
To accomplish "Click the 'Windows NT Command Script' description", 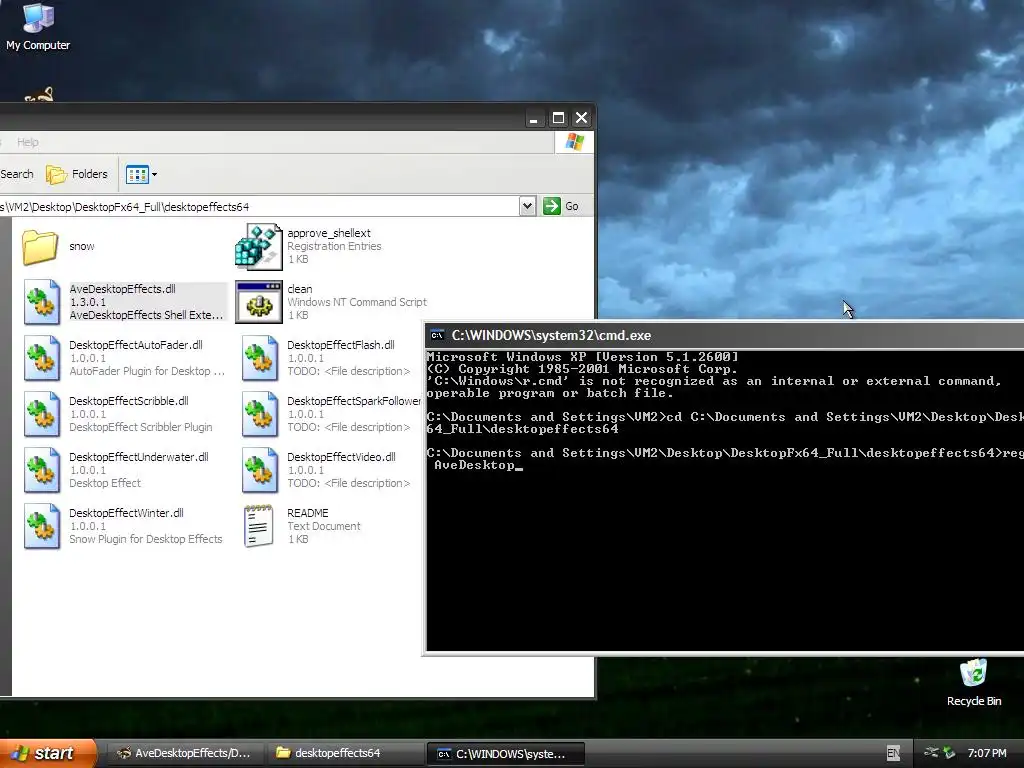I will click(357, 302).
